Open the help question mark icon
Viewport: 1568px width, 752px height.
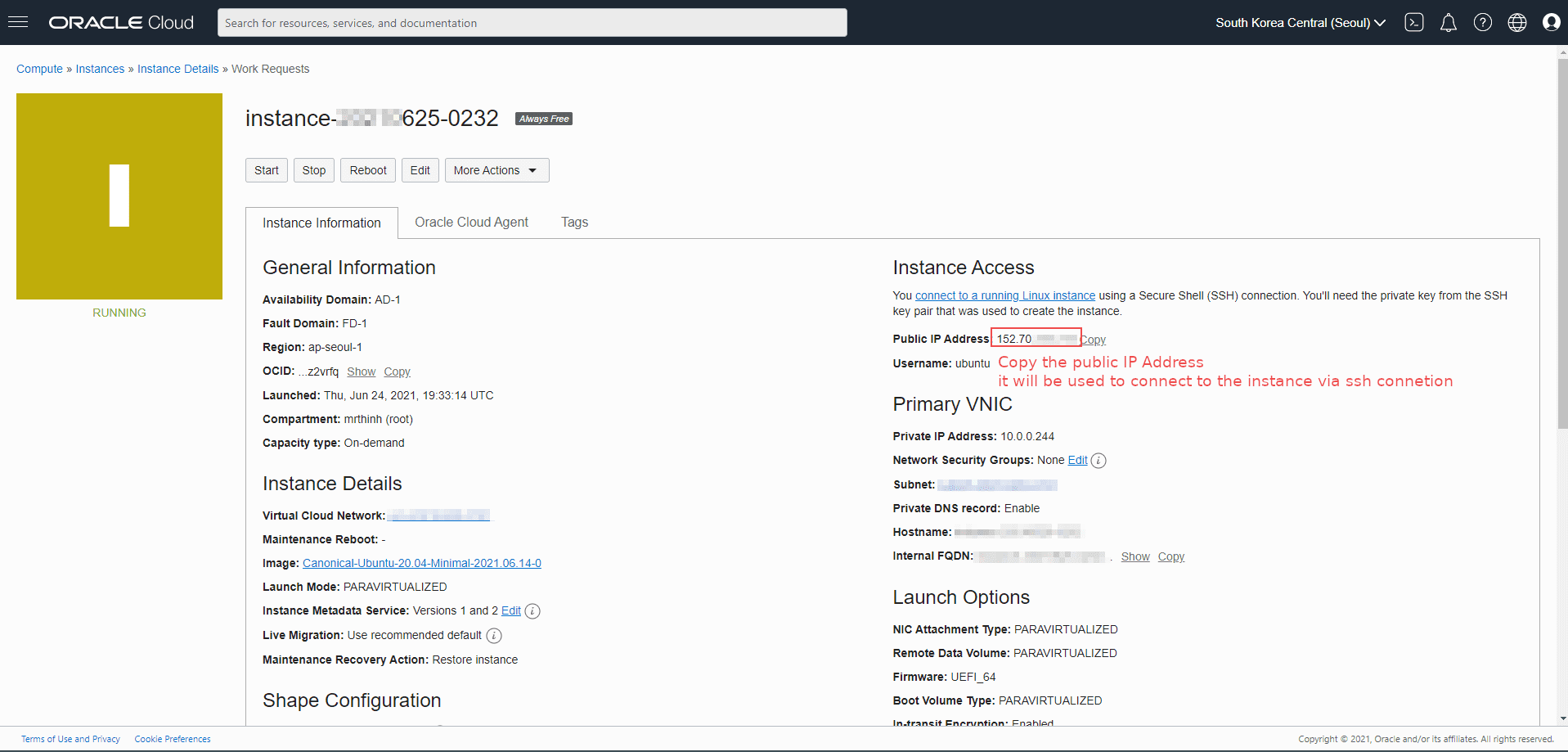1483,23
